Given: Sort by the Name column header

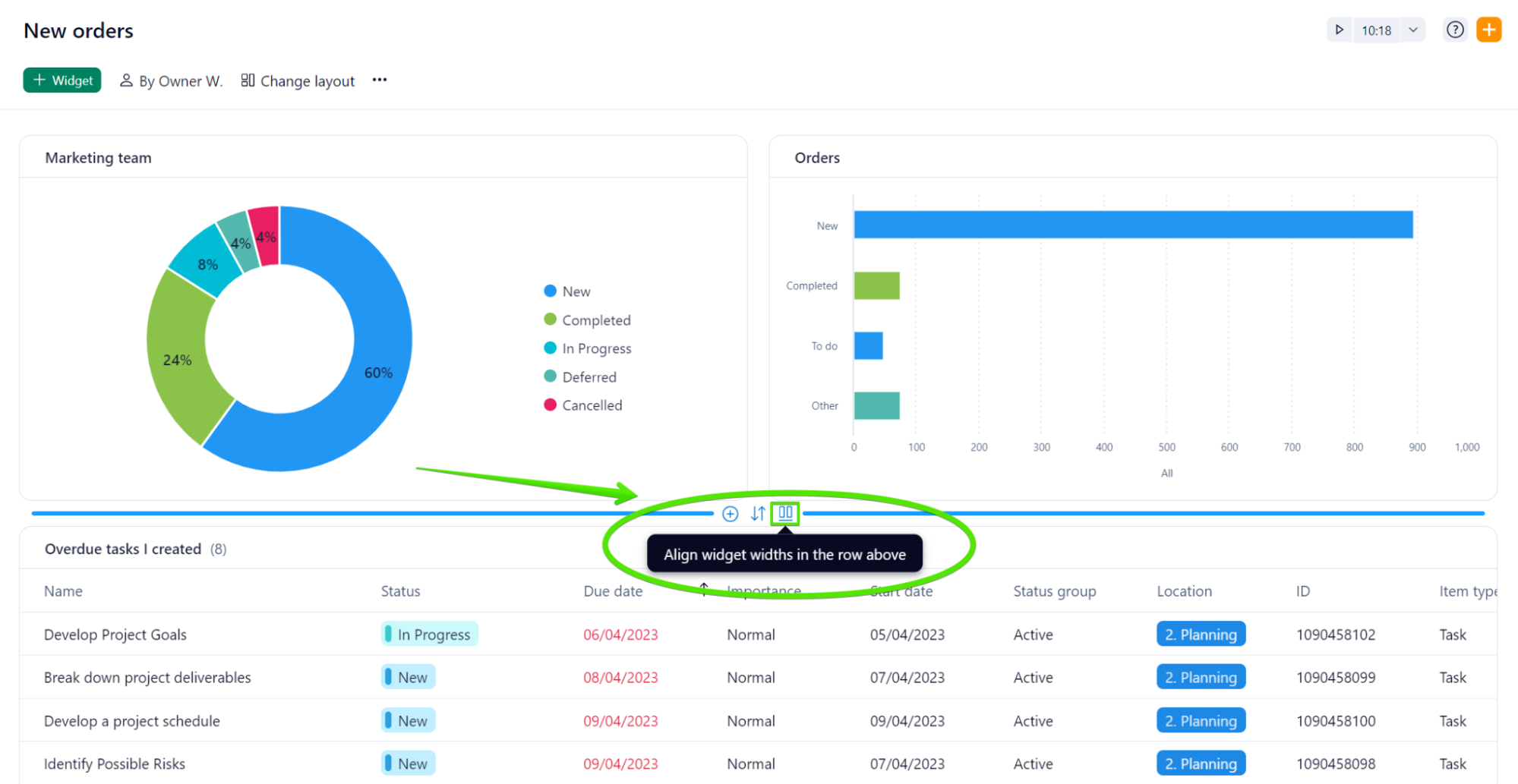Looking at the screenshot, I should (x=63, y=591).
